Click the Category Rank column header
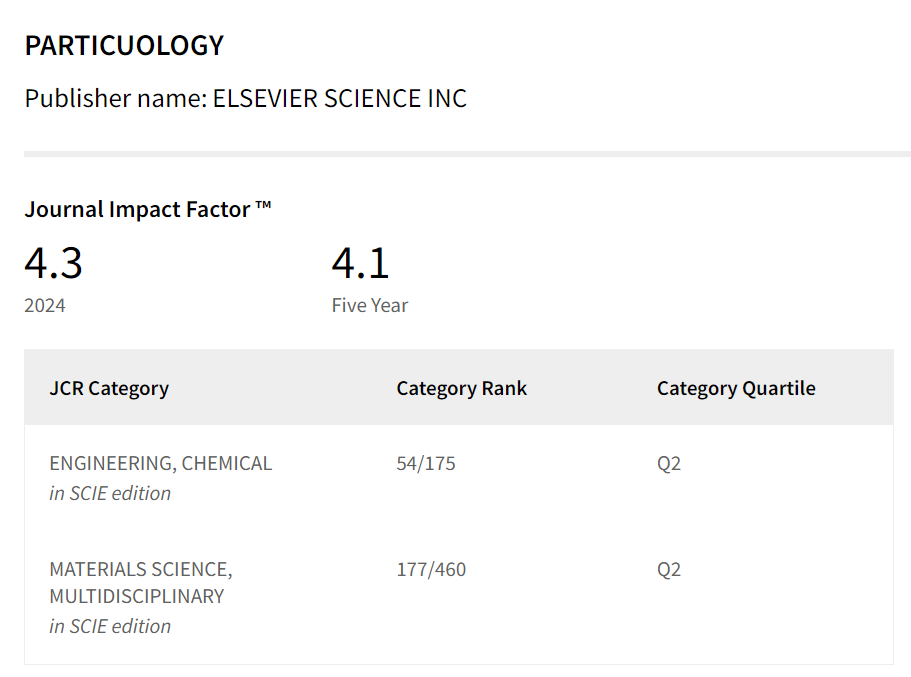 461,388
